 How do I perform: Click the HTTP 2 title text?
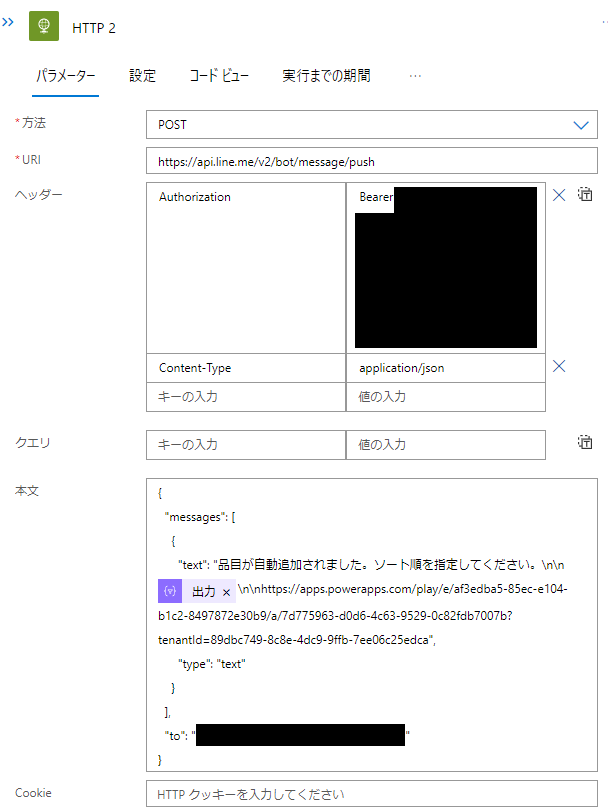pyautogui.click(x=94, y=28)
